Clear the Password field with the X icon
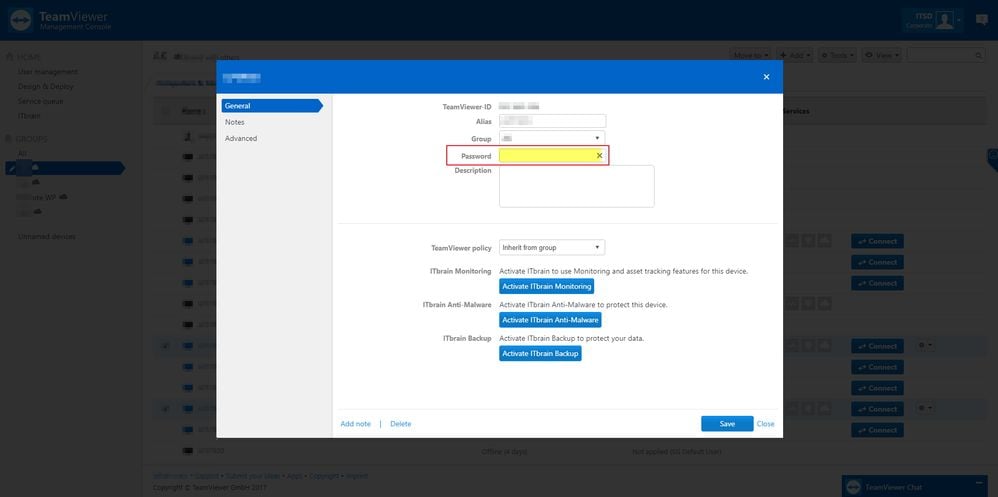The height and width of the screenshot is (497, 998). [599, 155]
